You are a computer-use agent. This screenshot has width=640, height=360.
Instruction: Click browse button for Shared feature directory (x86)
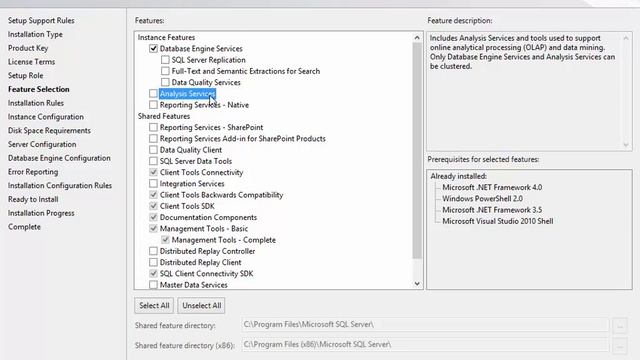point(620,346)
